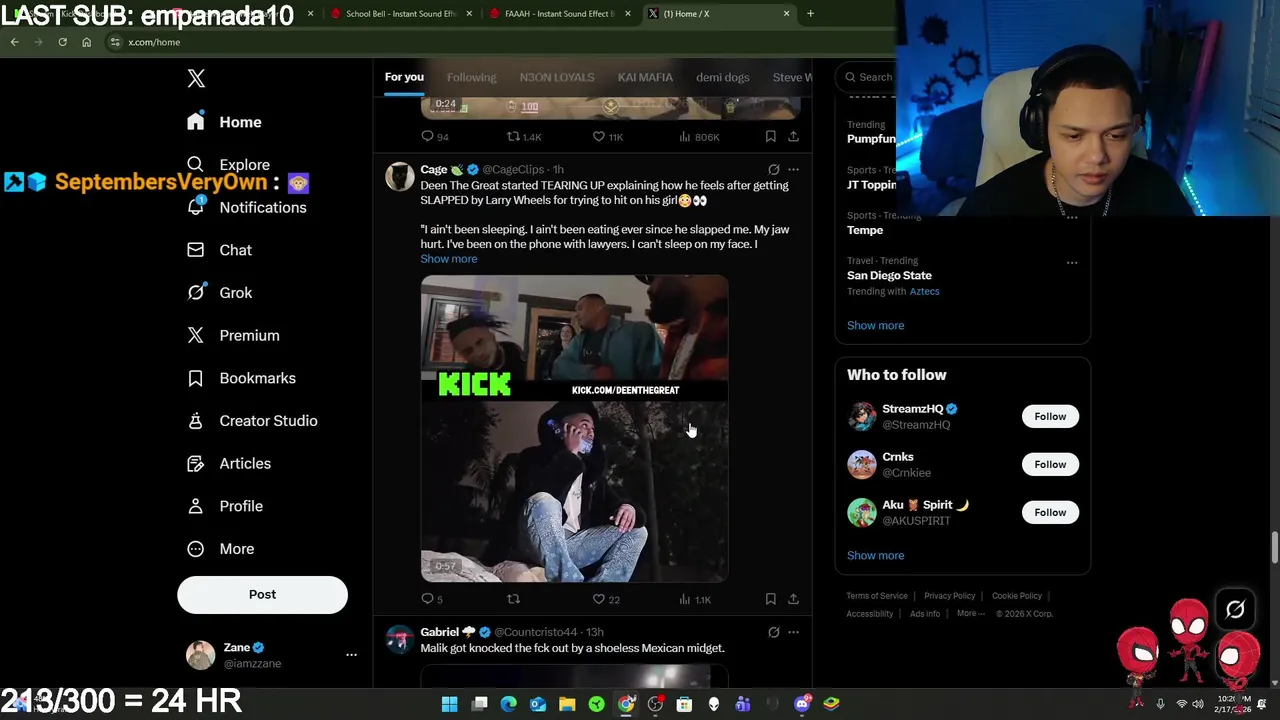Follow Aku Spirit
Image resolution: width=1280 pixels, height=720 pixels.
point(1050,513)
